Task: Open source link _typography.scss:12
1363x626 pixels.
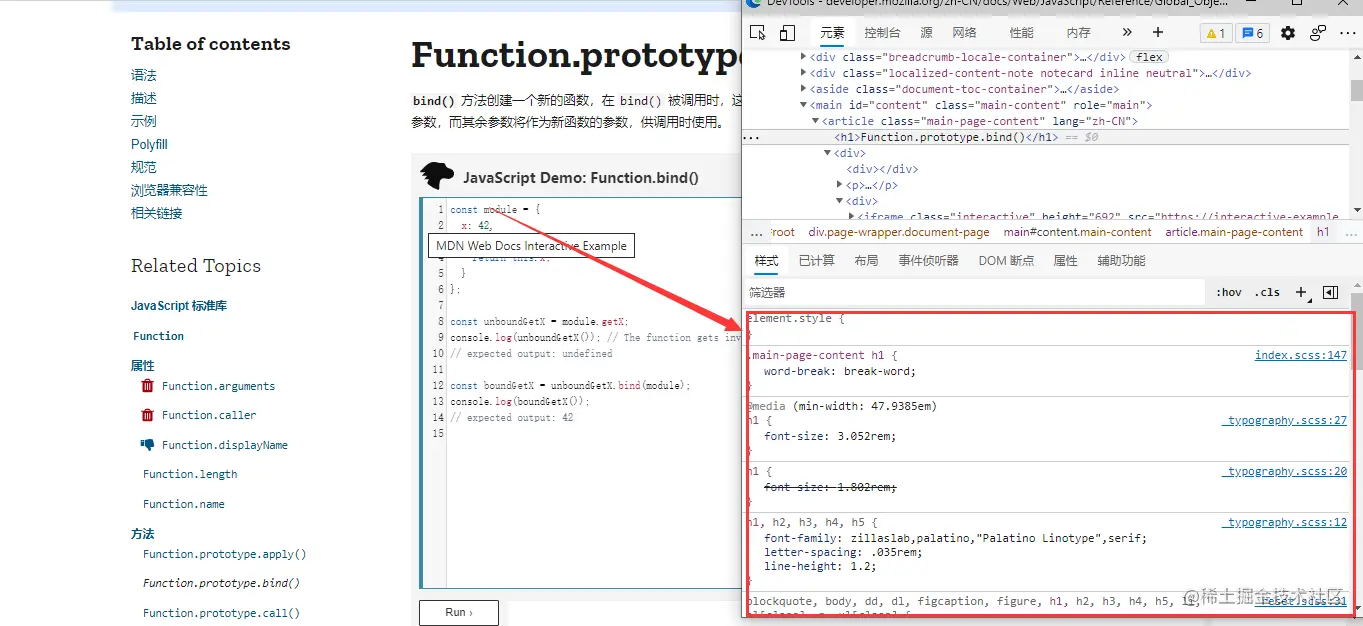Action: point(1284,522)
